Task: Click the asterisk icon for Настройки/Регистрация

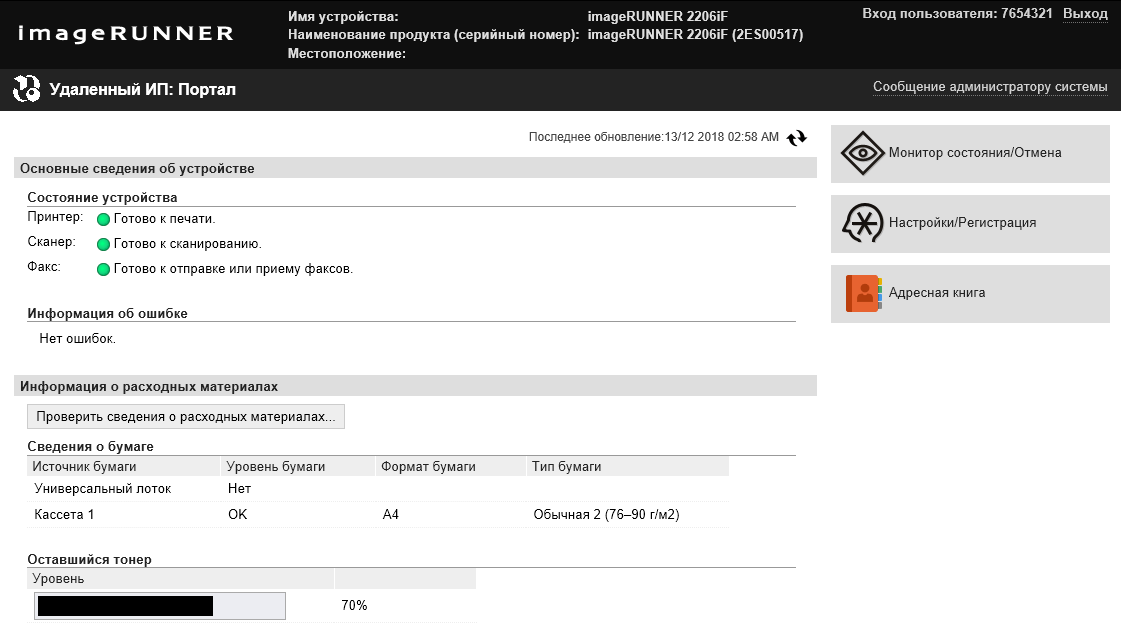Action: 863,222
